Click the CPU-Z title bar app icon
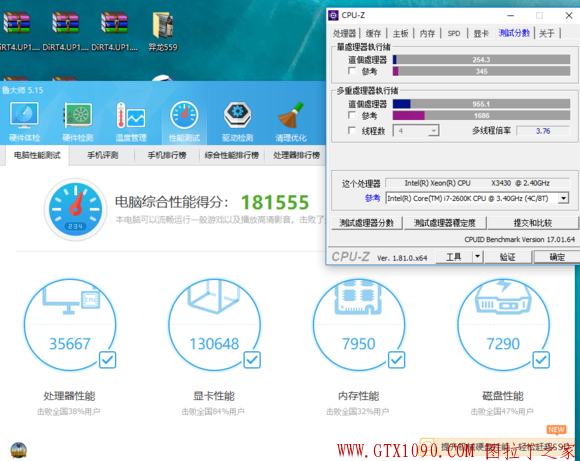This screenshot has height=461, width=580. point(333,15)
